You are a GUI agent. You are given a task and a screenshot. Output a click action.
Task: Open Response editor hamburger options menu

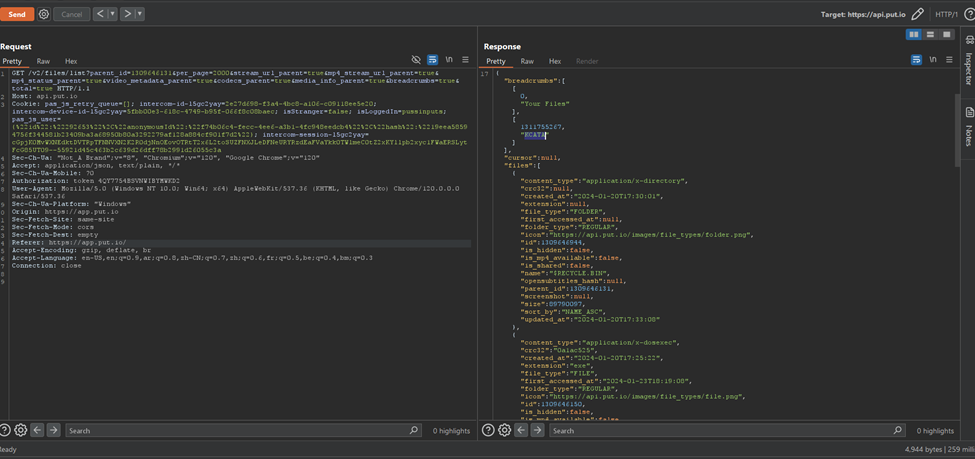[x=949, y=61]
